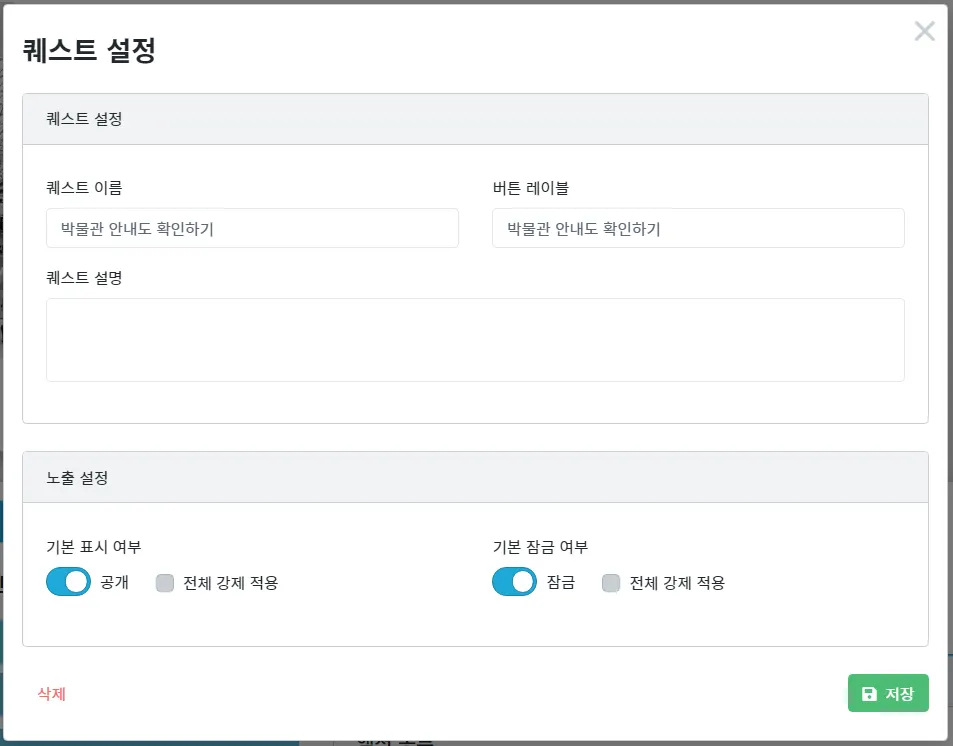Image resolution: width=953 pixels, height=746 pixels.
Task: Click into the 버튼 레이블 input box
Action: coord(698,228)
